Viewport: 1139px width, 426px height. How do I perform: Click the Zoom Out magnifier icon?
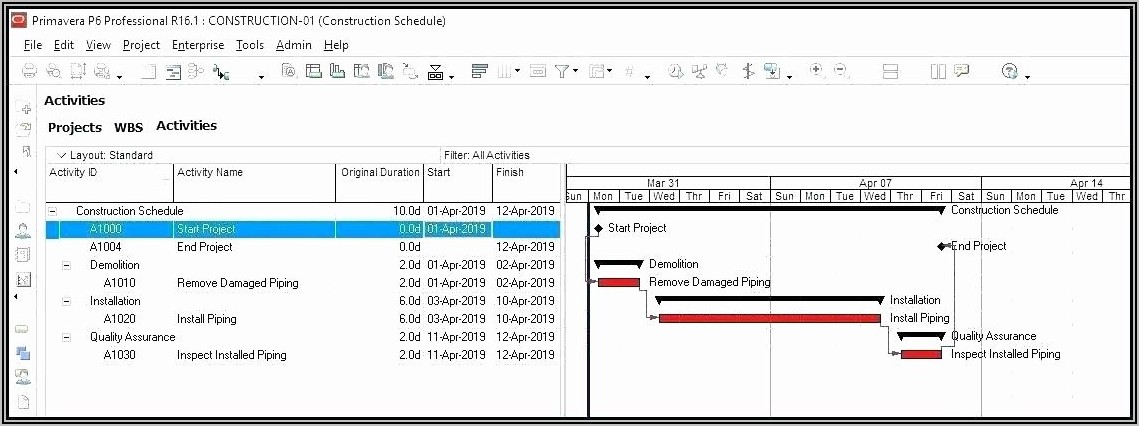[x=841, y=70]
